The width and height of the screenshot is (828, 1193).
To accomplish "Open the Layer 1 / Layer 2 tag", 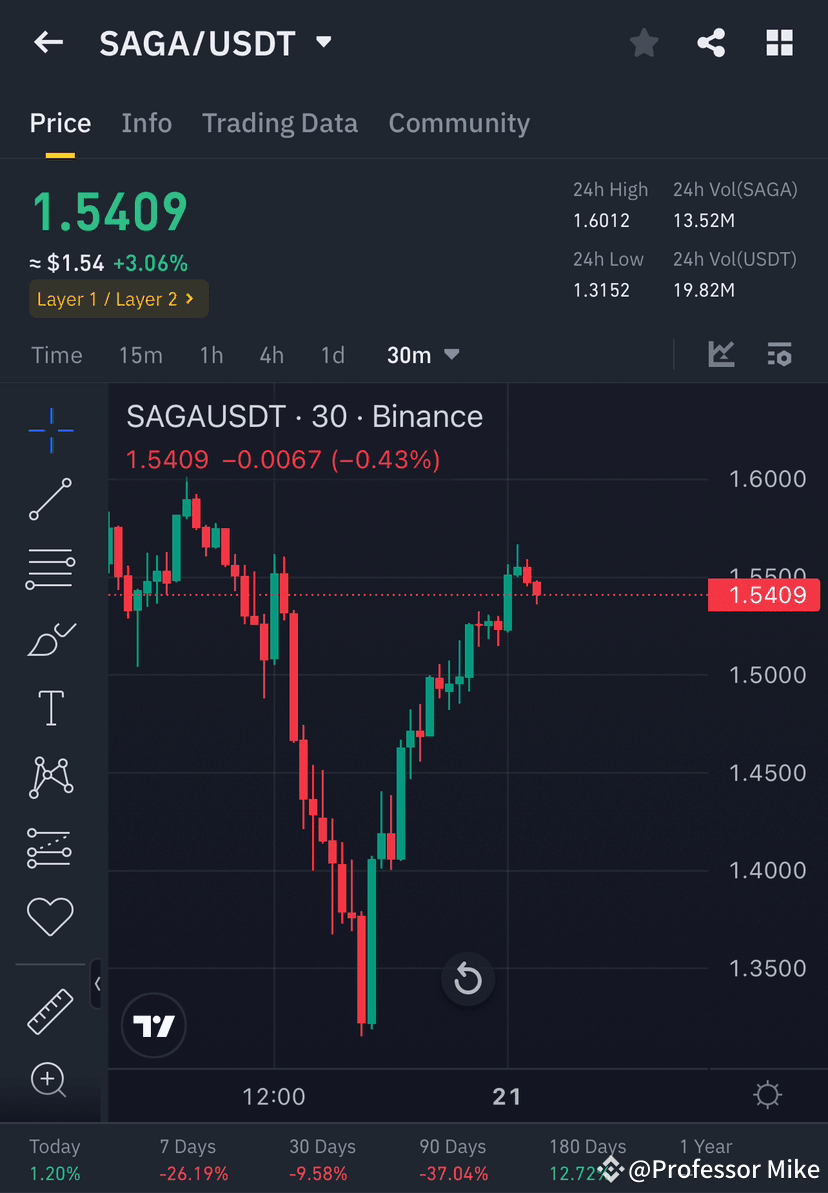I will (118, 298).
